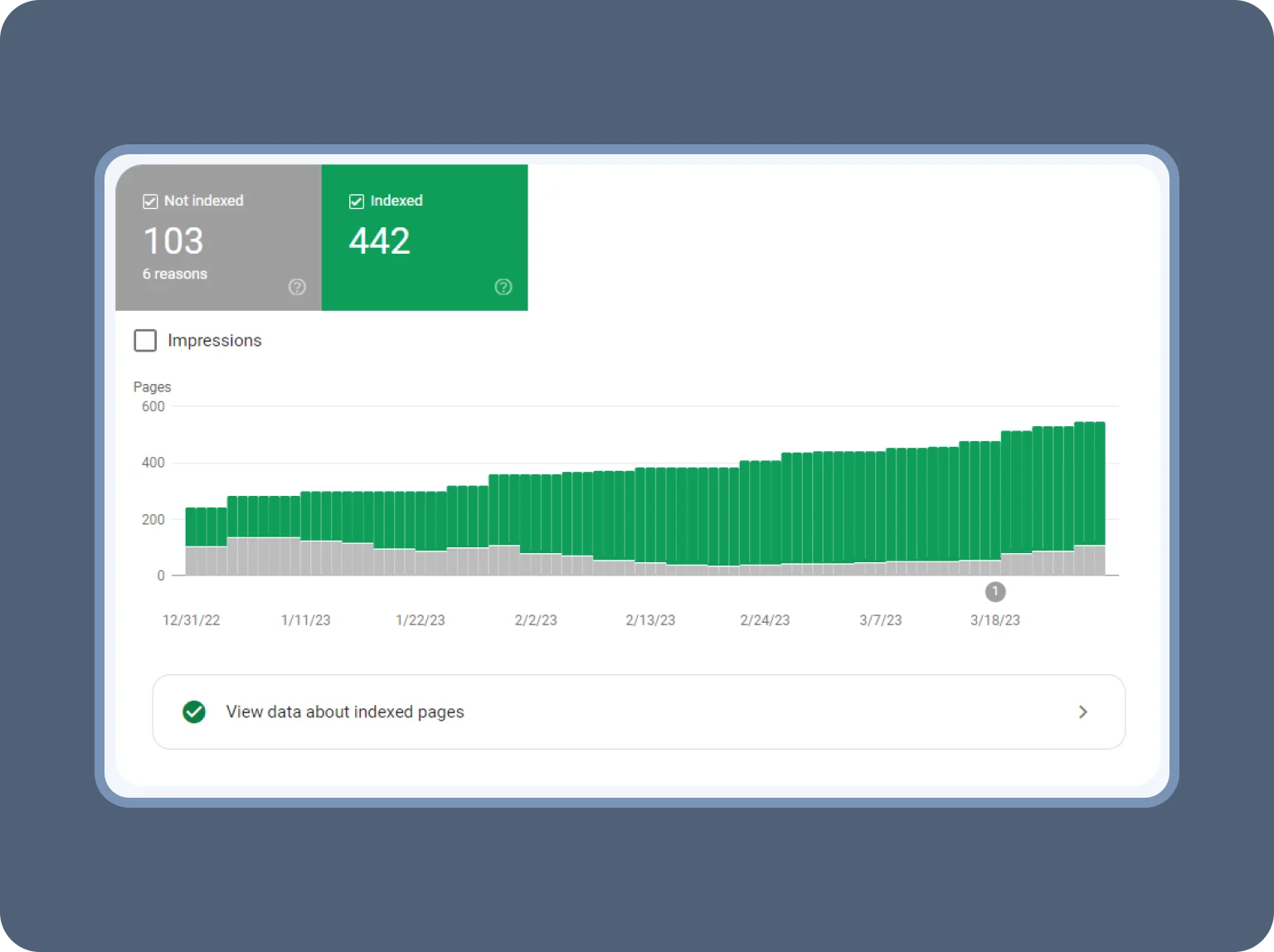Click the 1/11/23 date label
Screen dimensions: 1274x952
coord(306,620)
